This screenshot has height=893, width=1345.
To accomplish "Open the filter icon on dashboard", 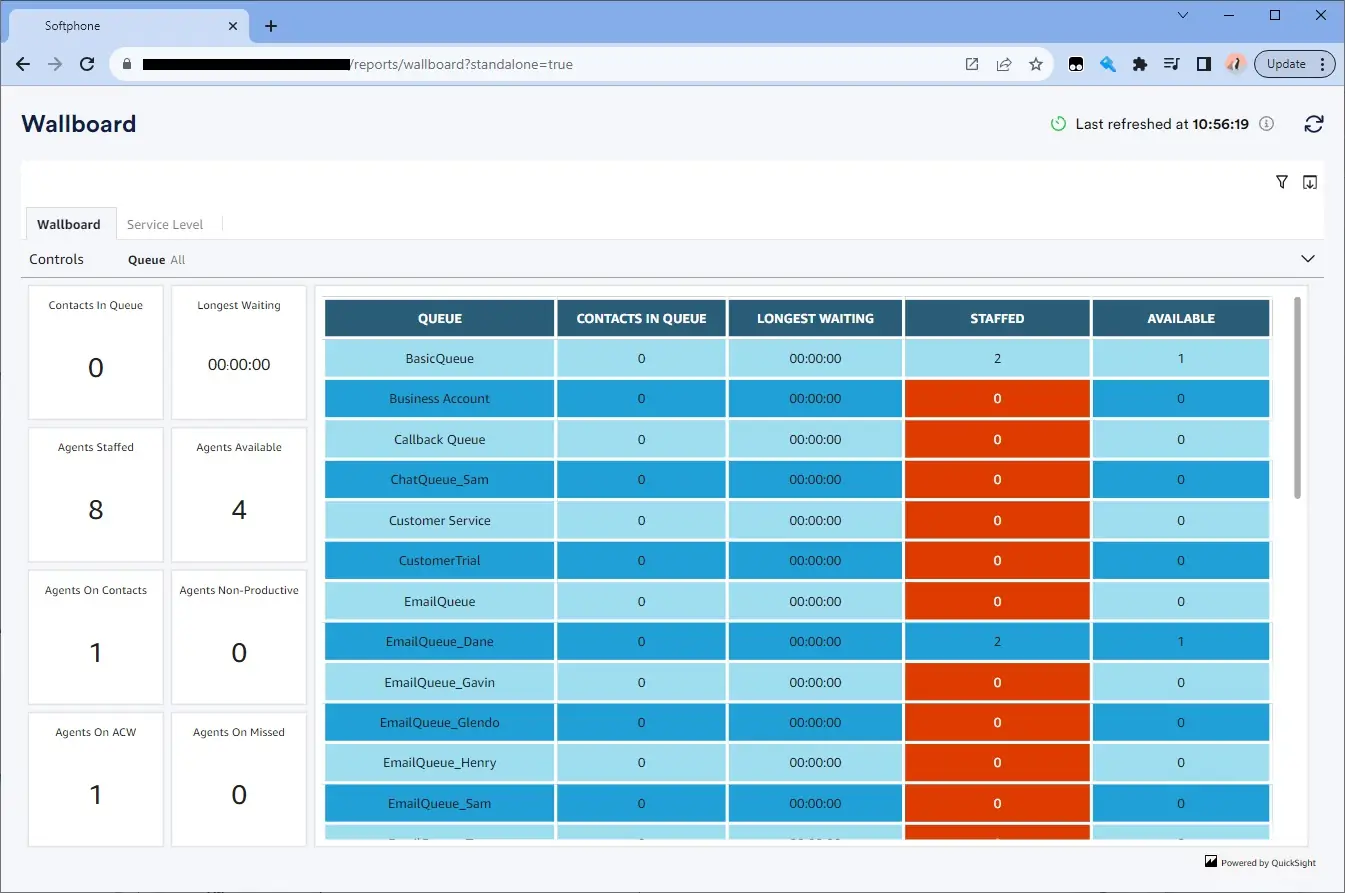I will [1281, 182].
